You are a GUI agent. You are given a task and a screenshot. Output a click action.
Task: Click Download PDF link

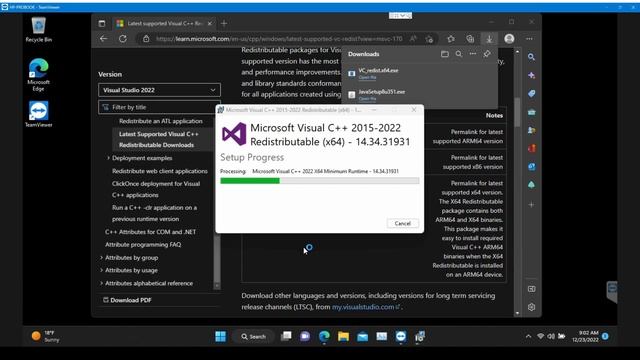(x=127, y=300)
